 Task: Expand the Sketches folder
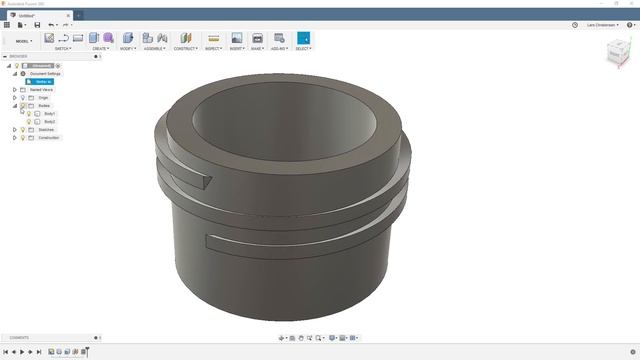click(15, 130)
